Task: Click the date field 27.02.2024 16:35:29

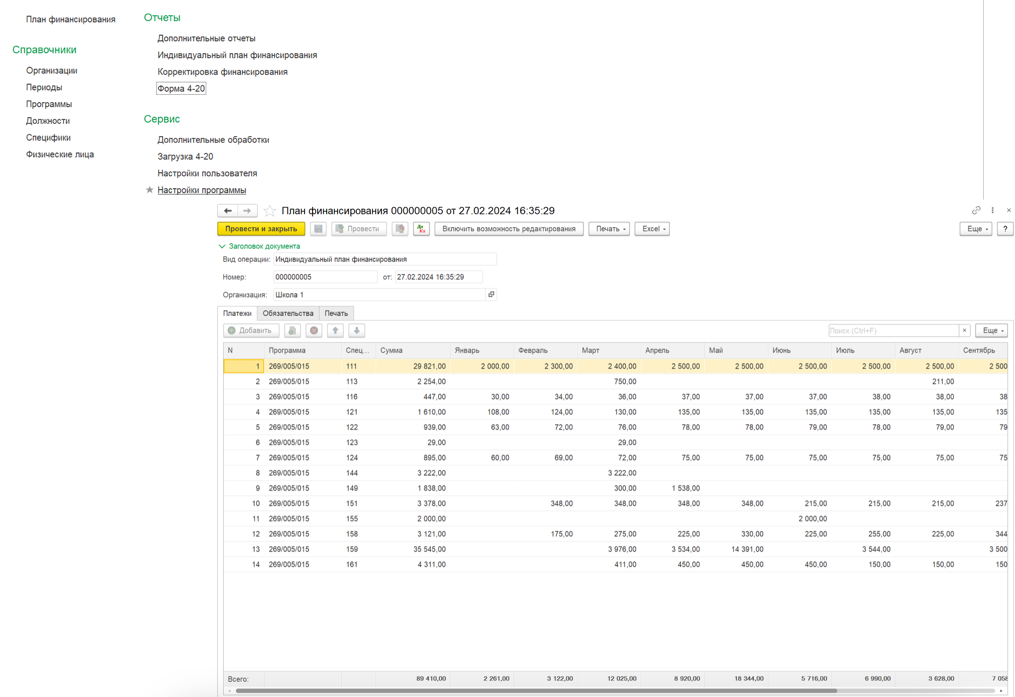Action: click(x=438, y=277)
